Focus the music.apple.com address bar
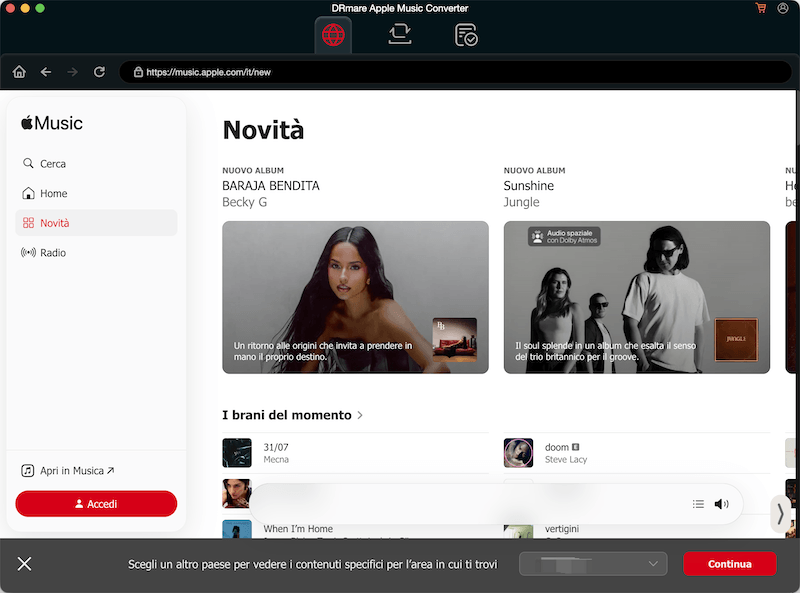800x593 pixels. 455,72
